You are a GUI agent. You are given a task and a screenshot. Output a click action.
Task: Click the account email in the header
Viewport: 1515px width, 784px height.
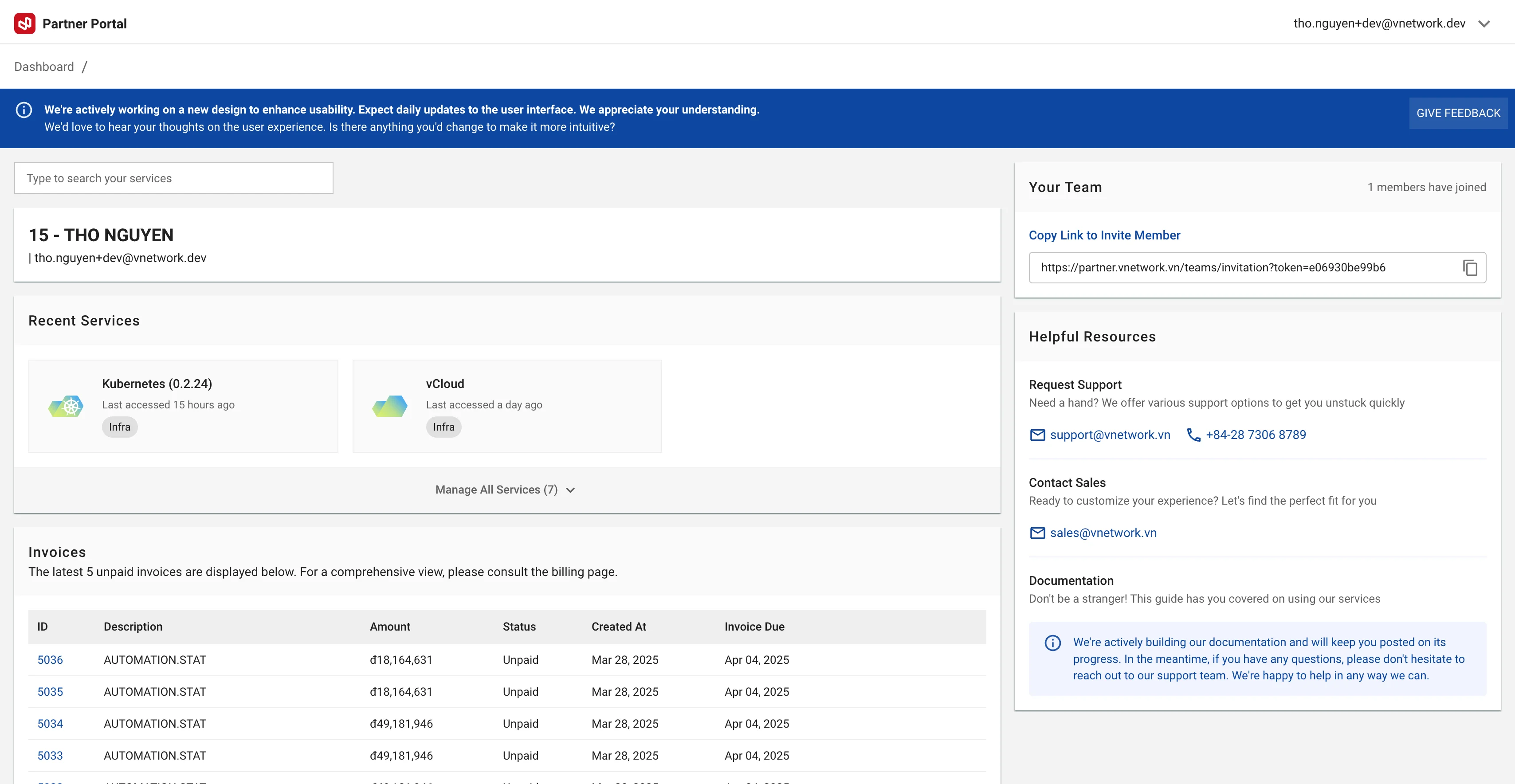[x=1379, y=24]
